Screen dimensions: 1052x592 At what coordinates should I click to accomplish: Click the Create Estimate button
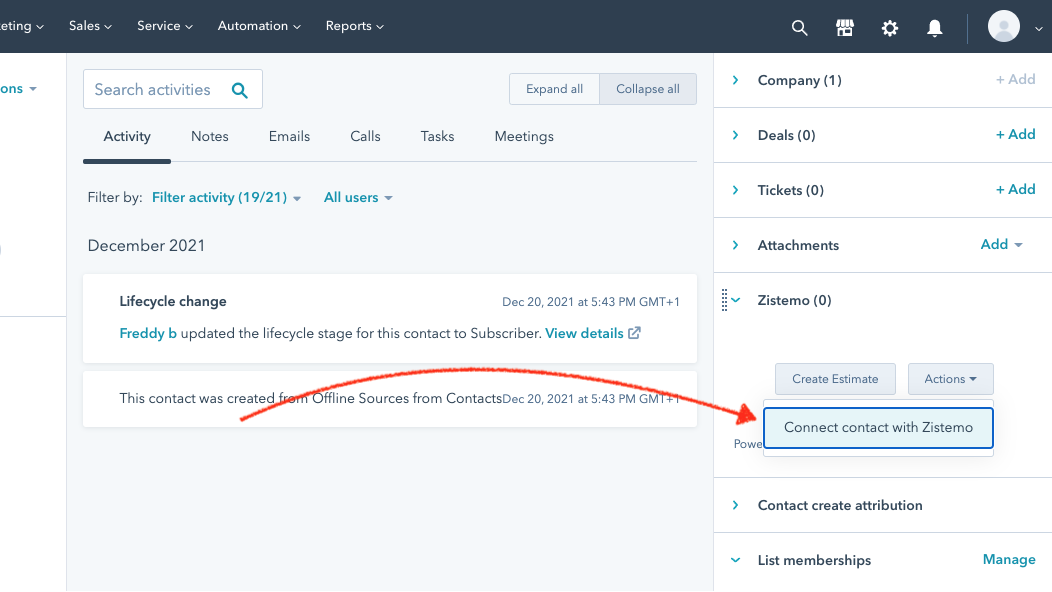tap(835, 379)
